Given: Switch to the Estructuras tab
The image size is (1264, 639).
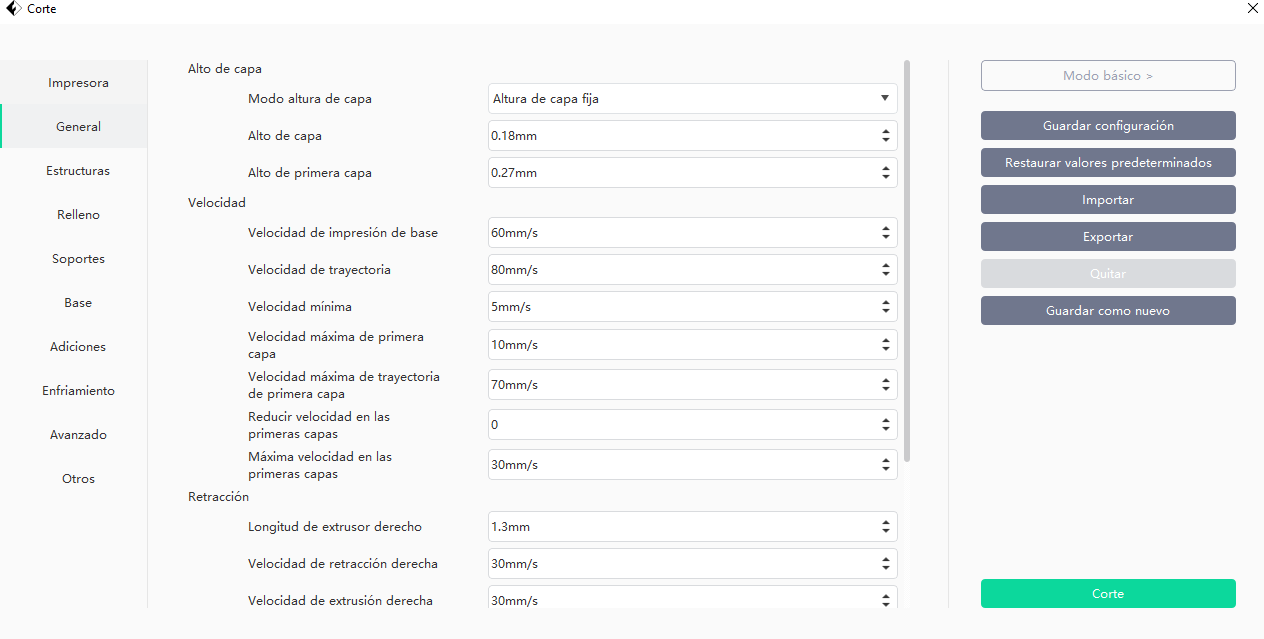Looking at the screenshot, I should click(x=78, y=171).
